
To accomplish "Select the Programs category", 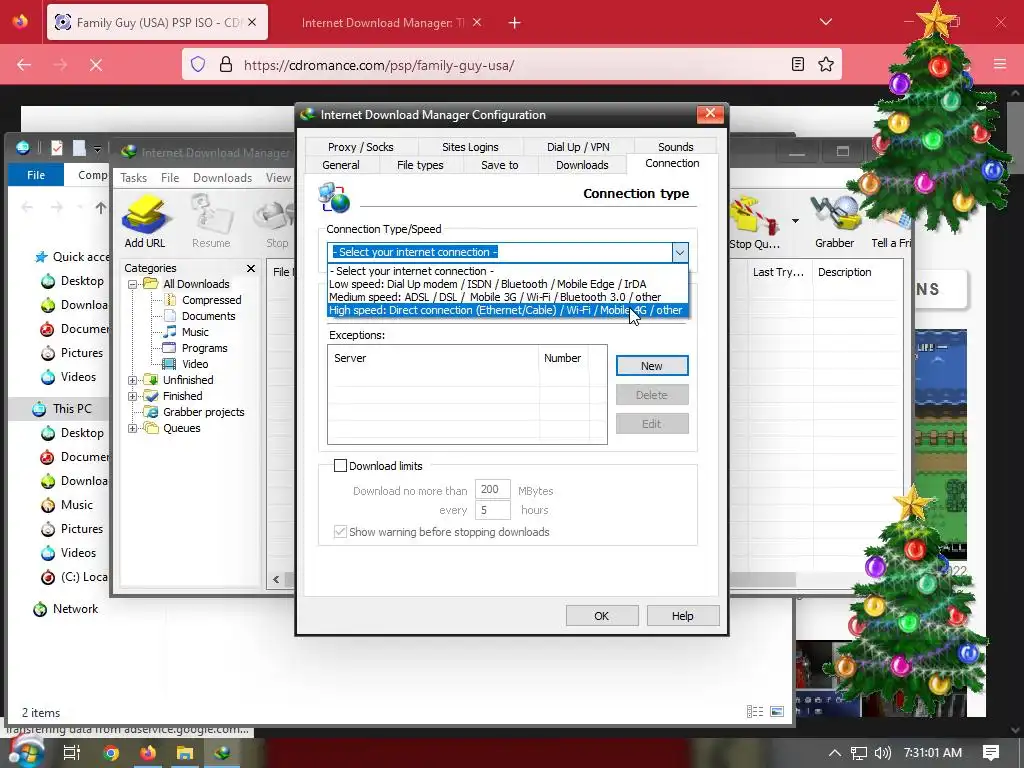I will click(204, 348).
